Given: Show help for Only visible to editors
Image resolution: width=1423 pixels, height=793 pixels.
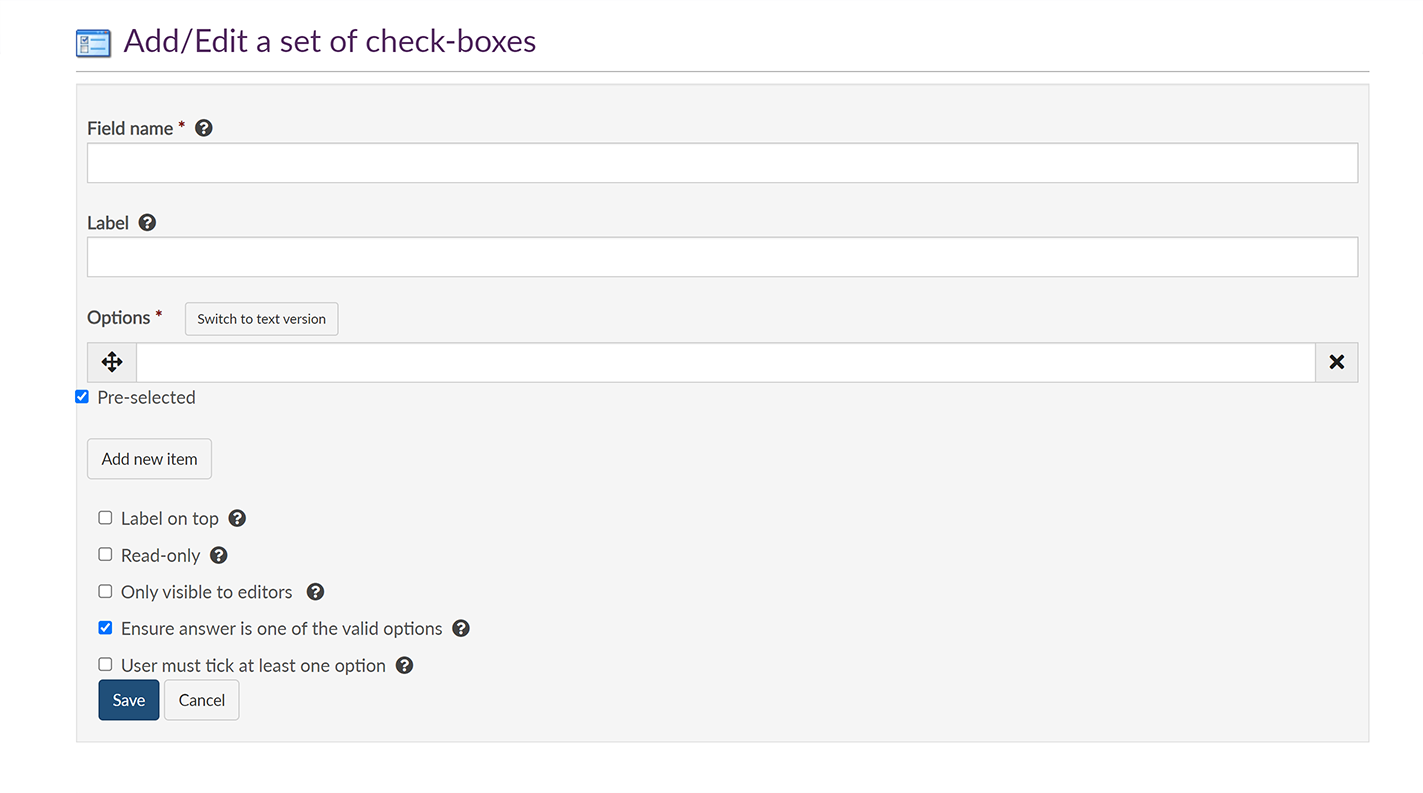Looking at the screenshot, I should click(315, 592).
